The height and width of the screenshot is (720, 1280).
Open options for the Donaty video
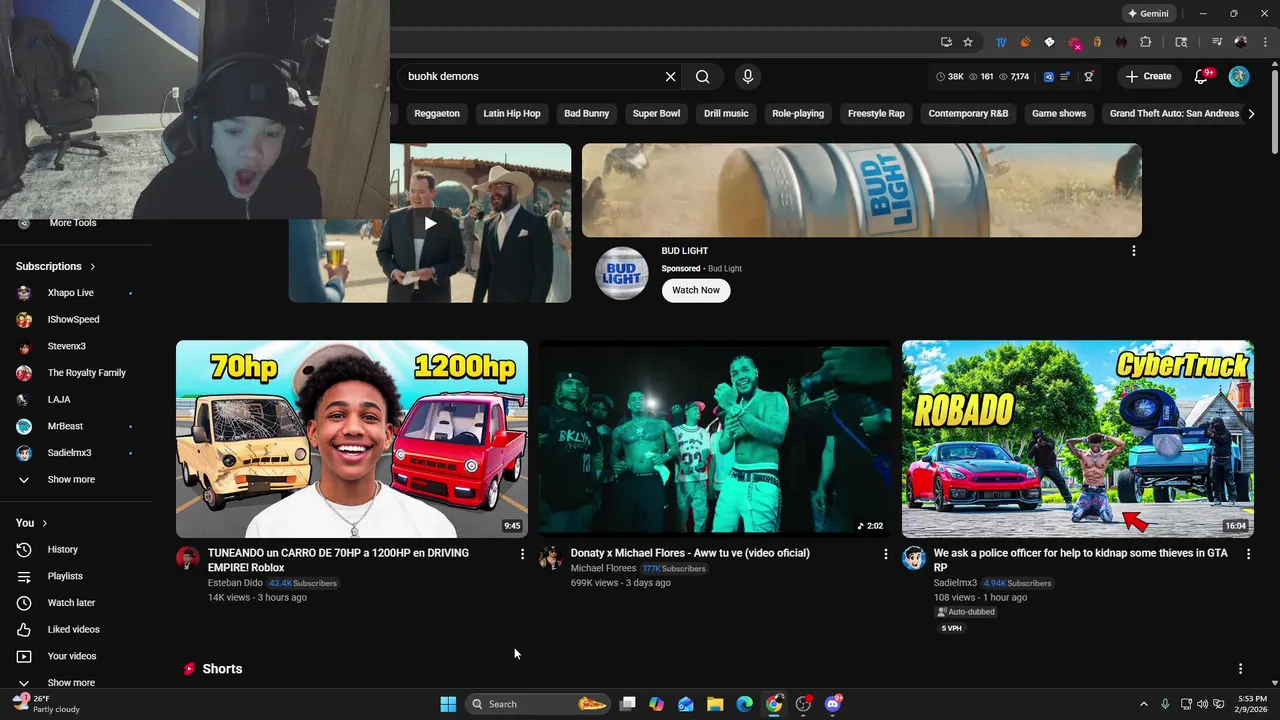[885, 553]
